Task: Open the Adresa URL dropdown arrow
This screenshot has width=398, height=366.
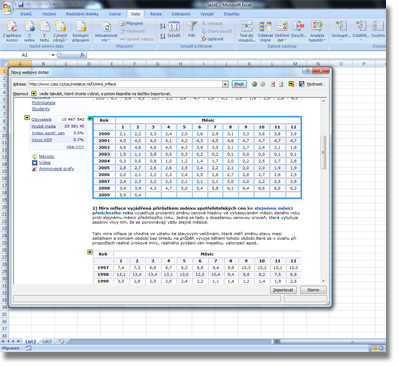Action: coord(225,84)
